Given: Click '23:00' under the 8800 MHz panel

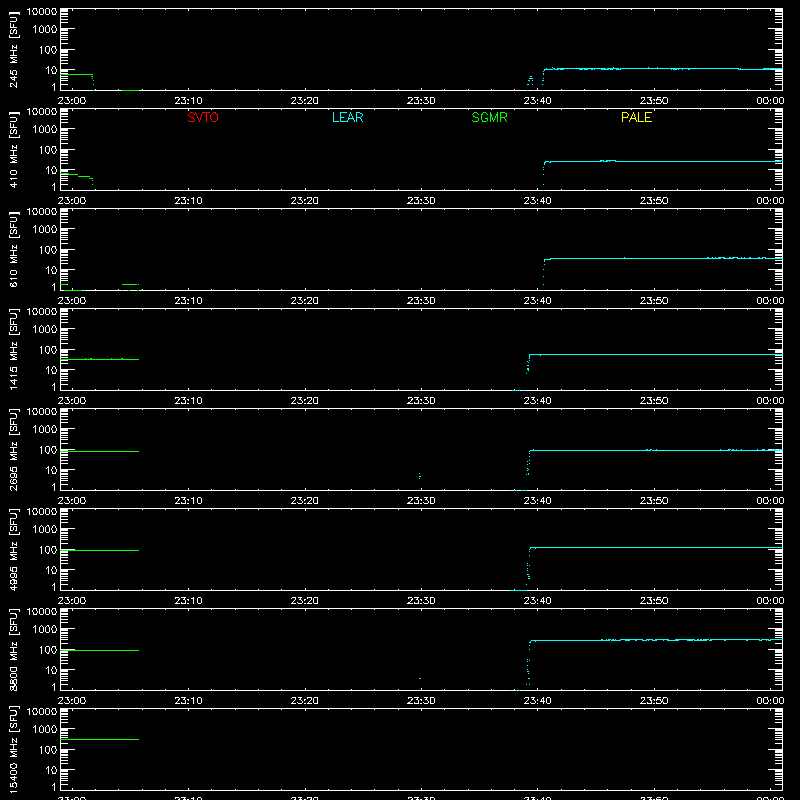Looking at the screenshot, I should (x=72, y=701).
